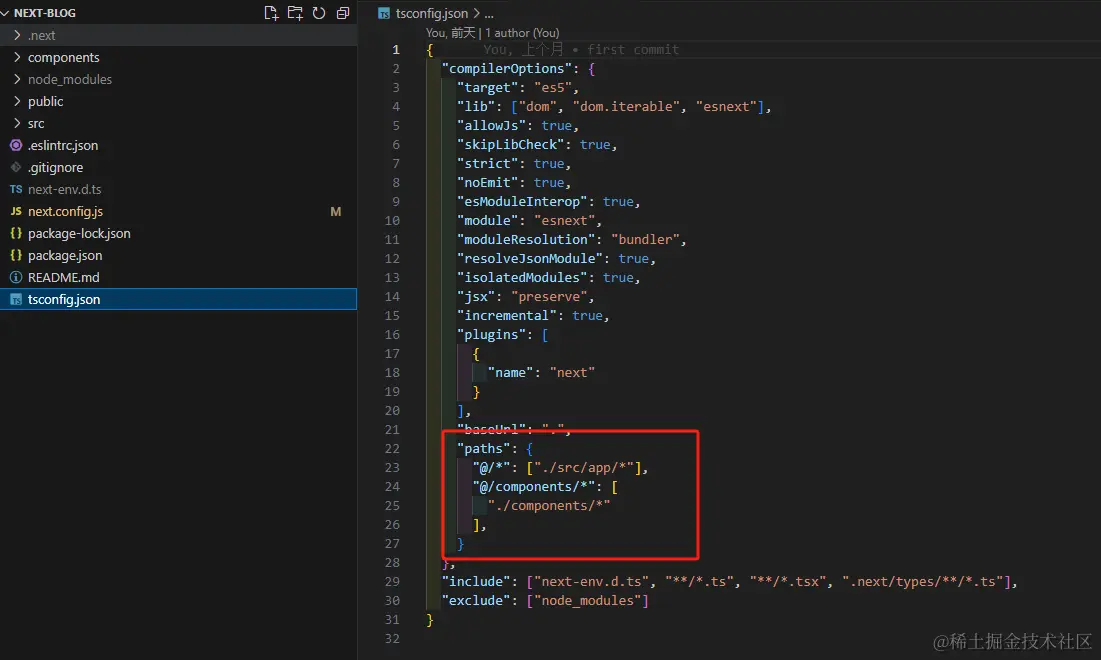Screen dimensions: 1101x660
Task: Click the "plugins" key on line 16
Action: coord(492,334)
